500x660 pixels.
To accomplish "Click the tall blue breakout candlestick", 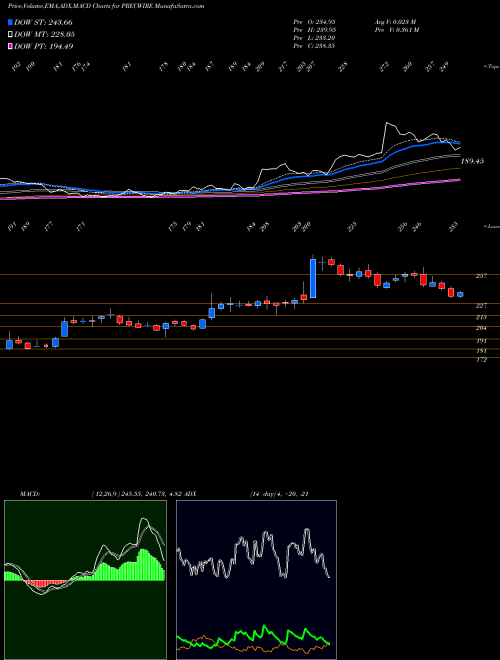I will (313, 278).
